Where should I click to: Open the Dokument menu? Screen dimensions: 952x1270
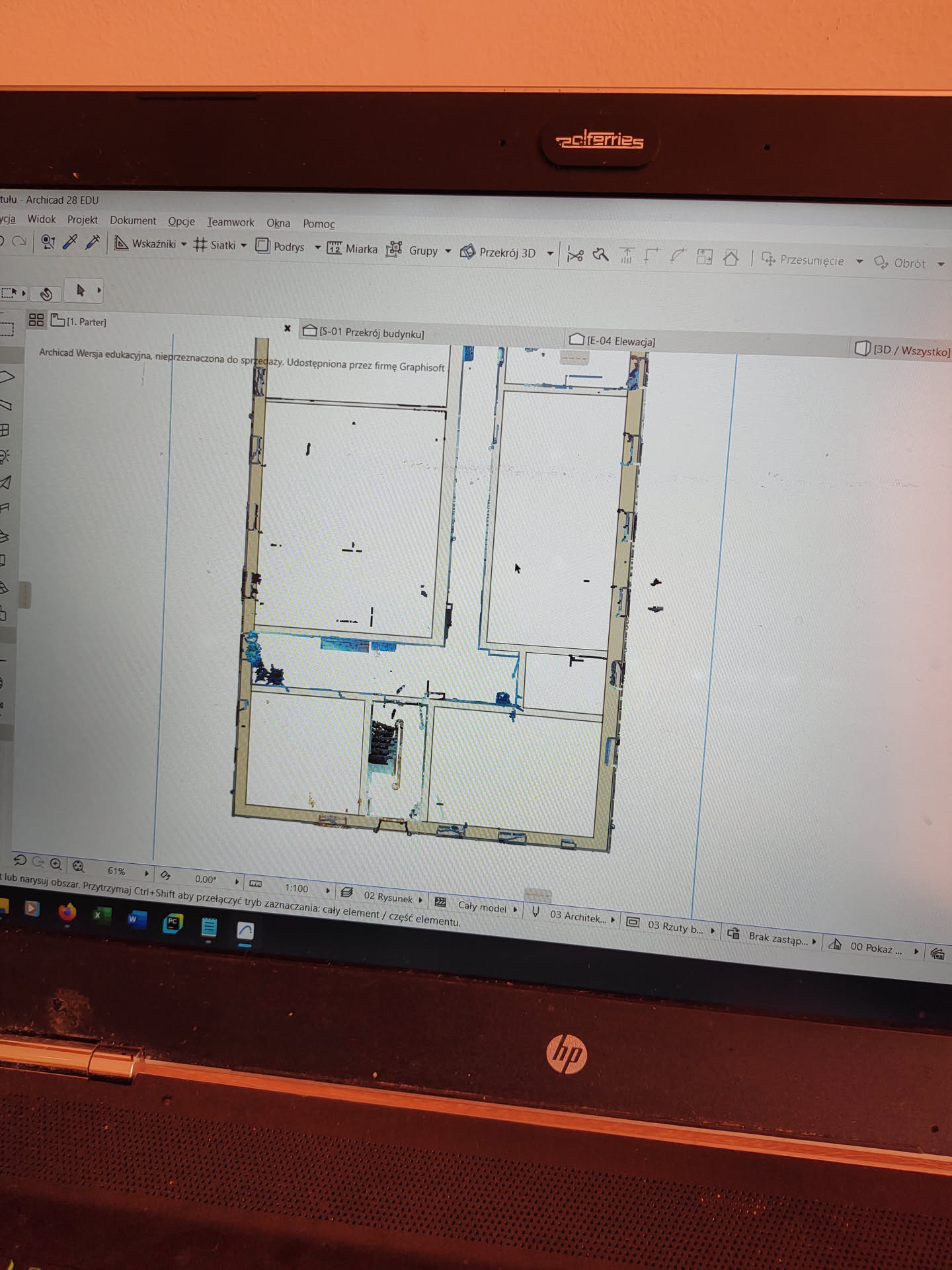[133, 220]
